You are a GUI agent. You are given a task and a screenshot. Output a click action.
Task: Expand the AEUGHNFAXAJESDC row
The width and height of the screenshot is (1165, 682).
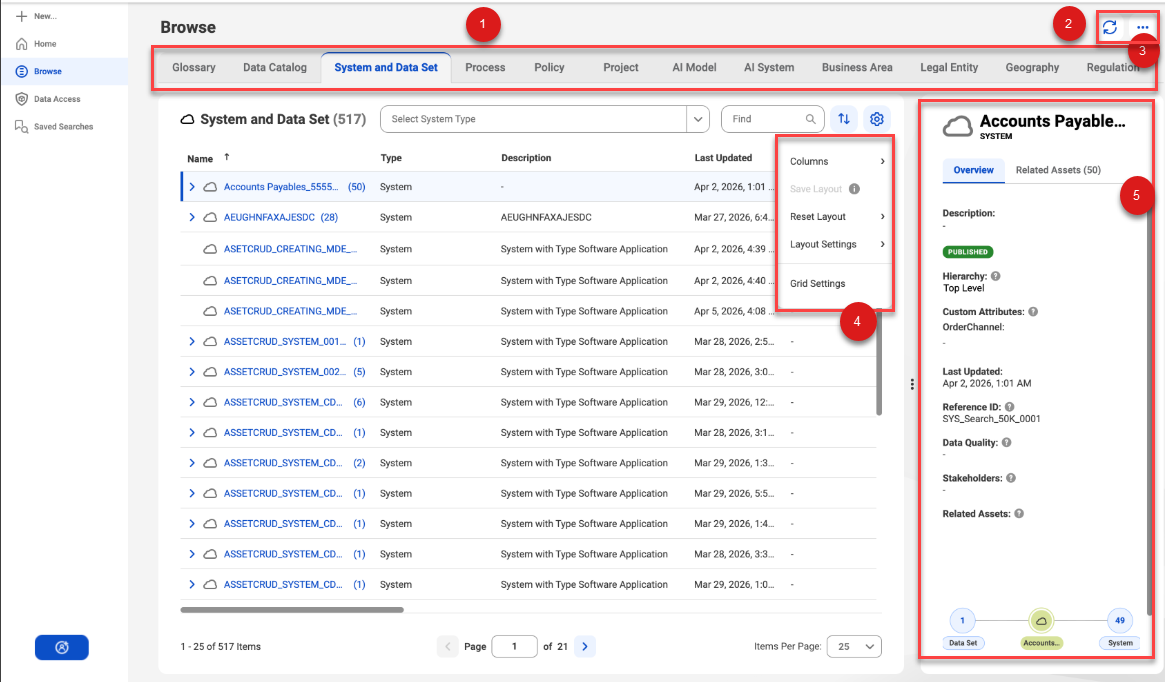[192, 217]
